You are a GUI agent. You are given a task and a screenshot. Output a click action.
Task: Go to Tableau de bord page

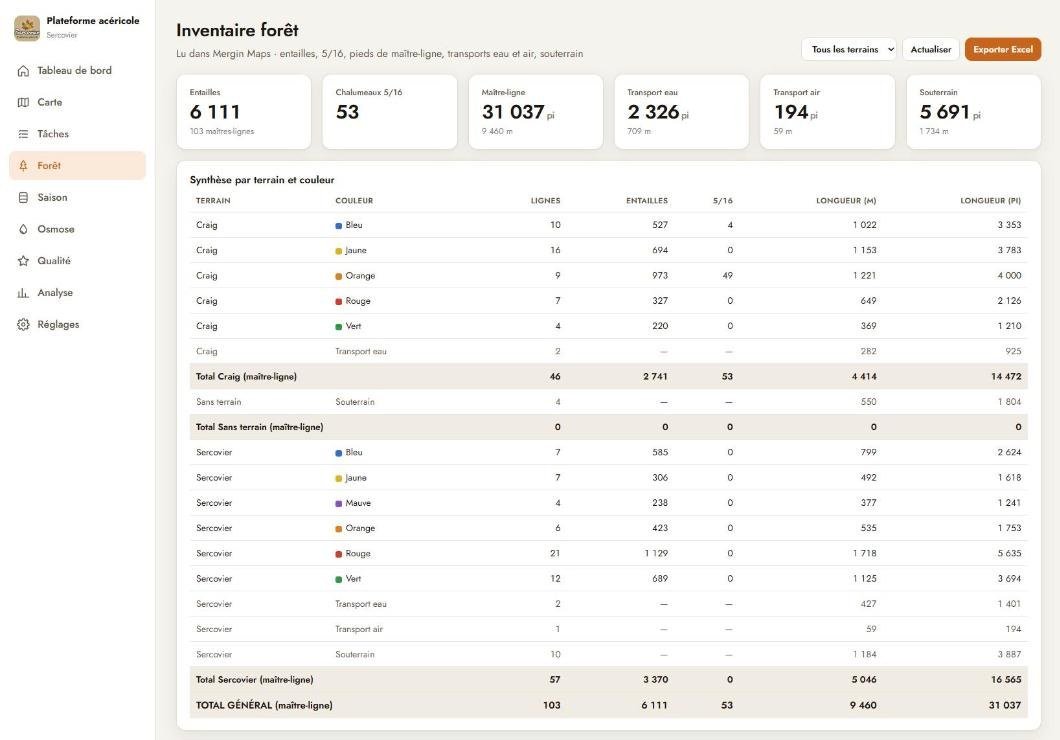pos(77,71)
